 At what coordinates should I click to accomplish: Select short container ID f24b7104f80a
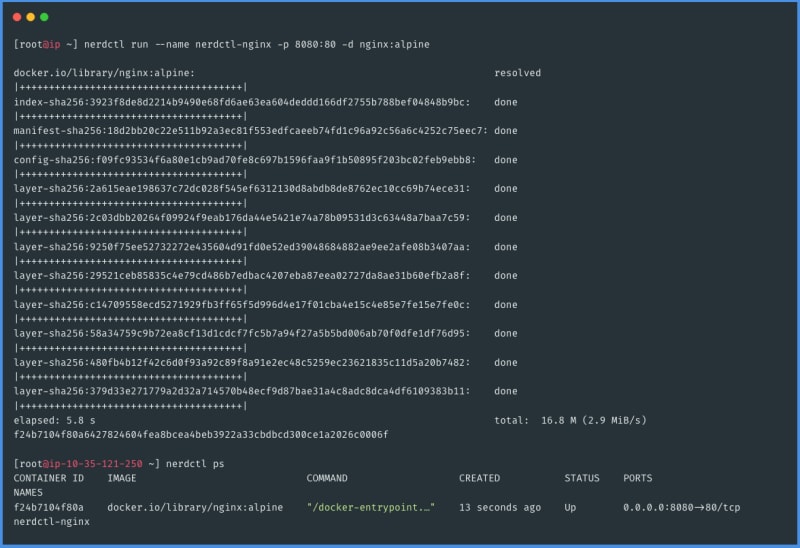pyautogui.click(x=49, y=507)
